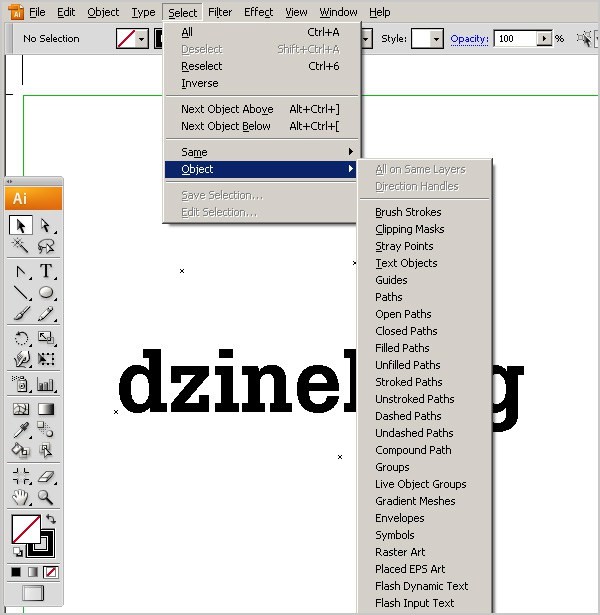Click the Opacity link label

pyautogui.click(x=469, y=39)
